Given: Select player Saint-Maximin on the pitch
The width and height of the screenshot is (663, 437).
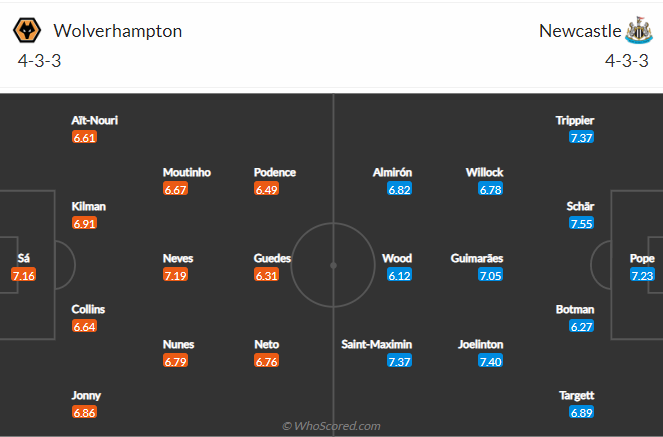Looking at the screenshot, I should tap(376, 344).
